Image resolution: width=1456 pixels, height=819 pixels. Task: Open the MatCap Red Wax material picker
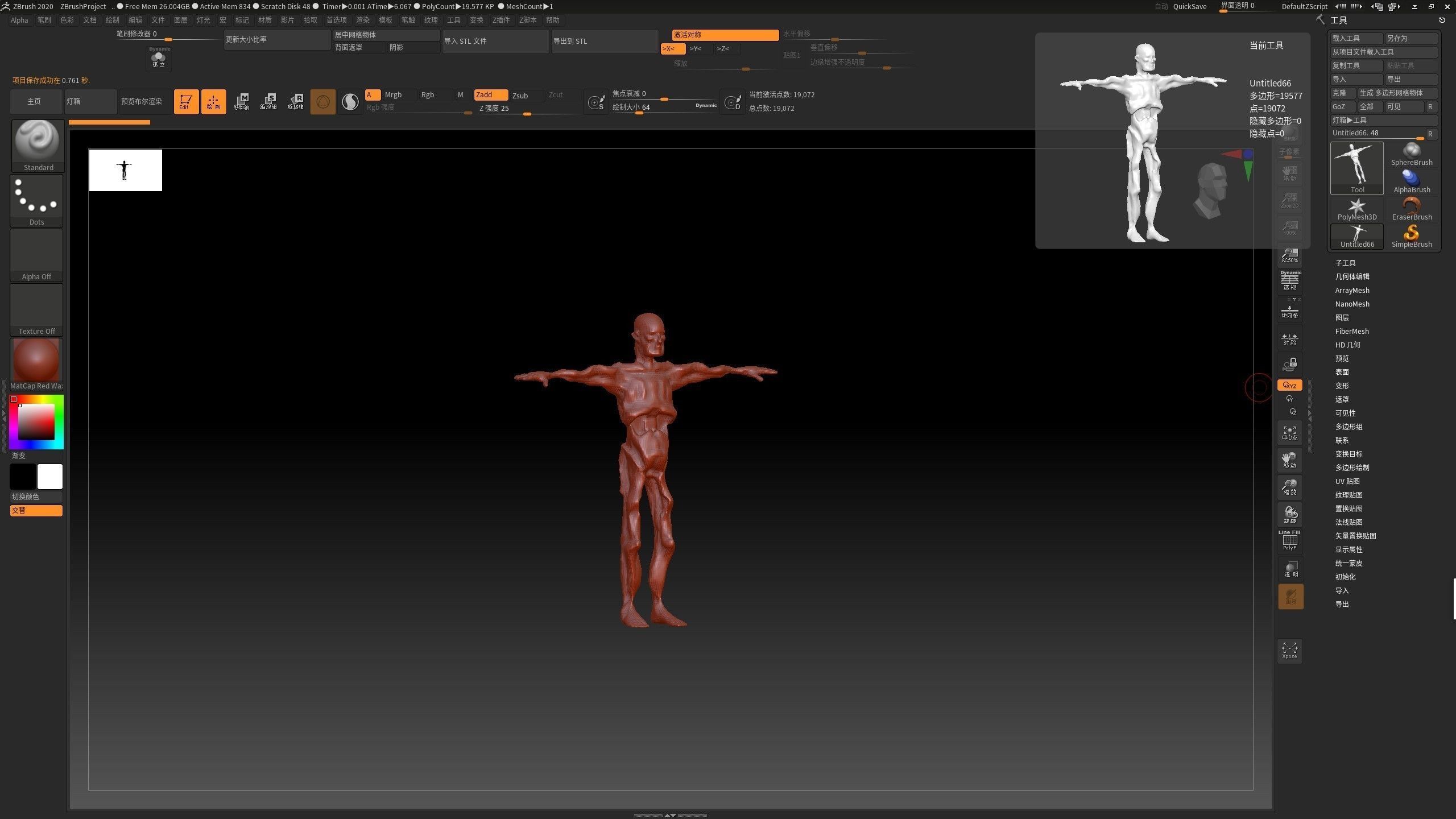click(36, 364)
